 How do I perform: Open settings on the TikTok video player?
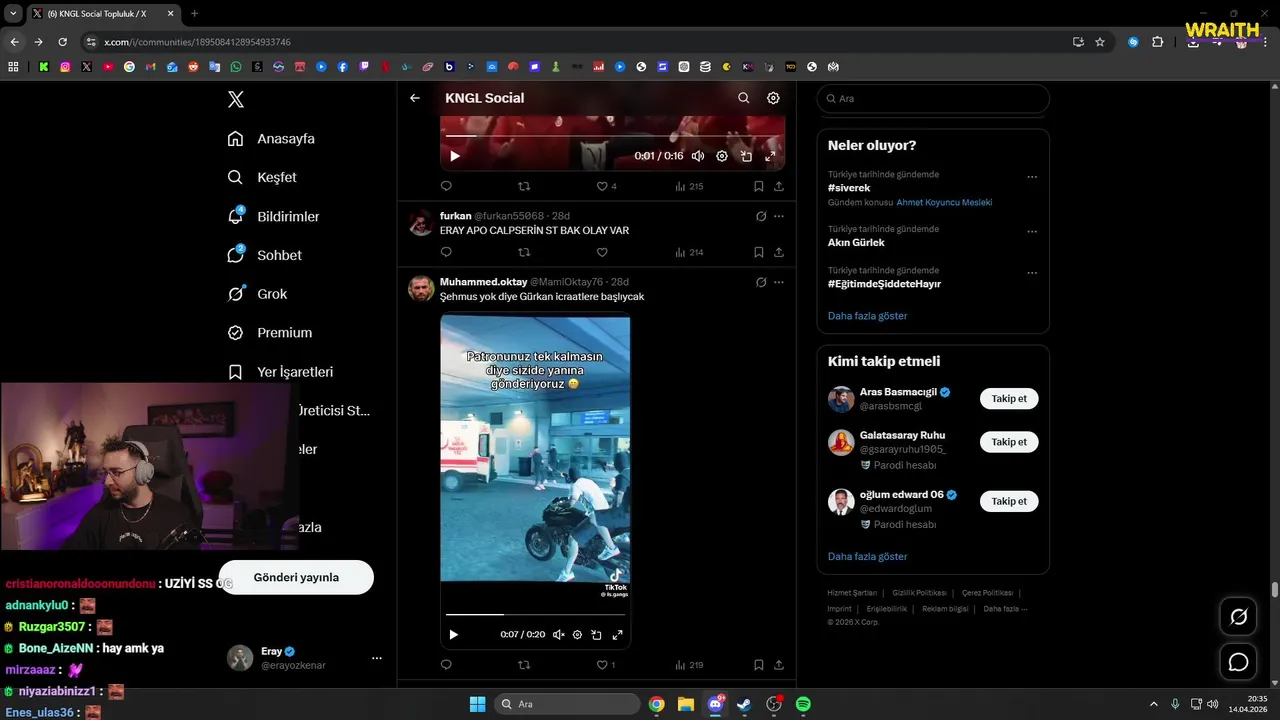[577, 635]
